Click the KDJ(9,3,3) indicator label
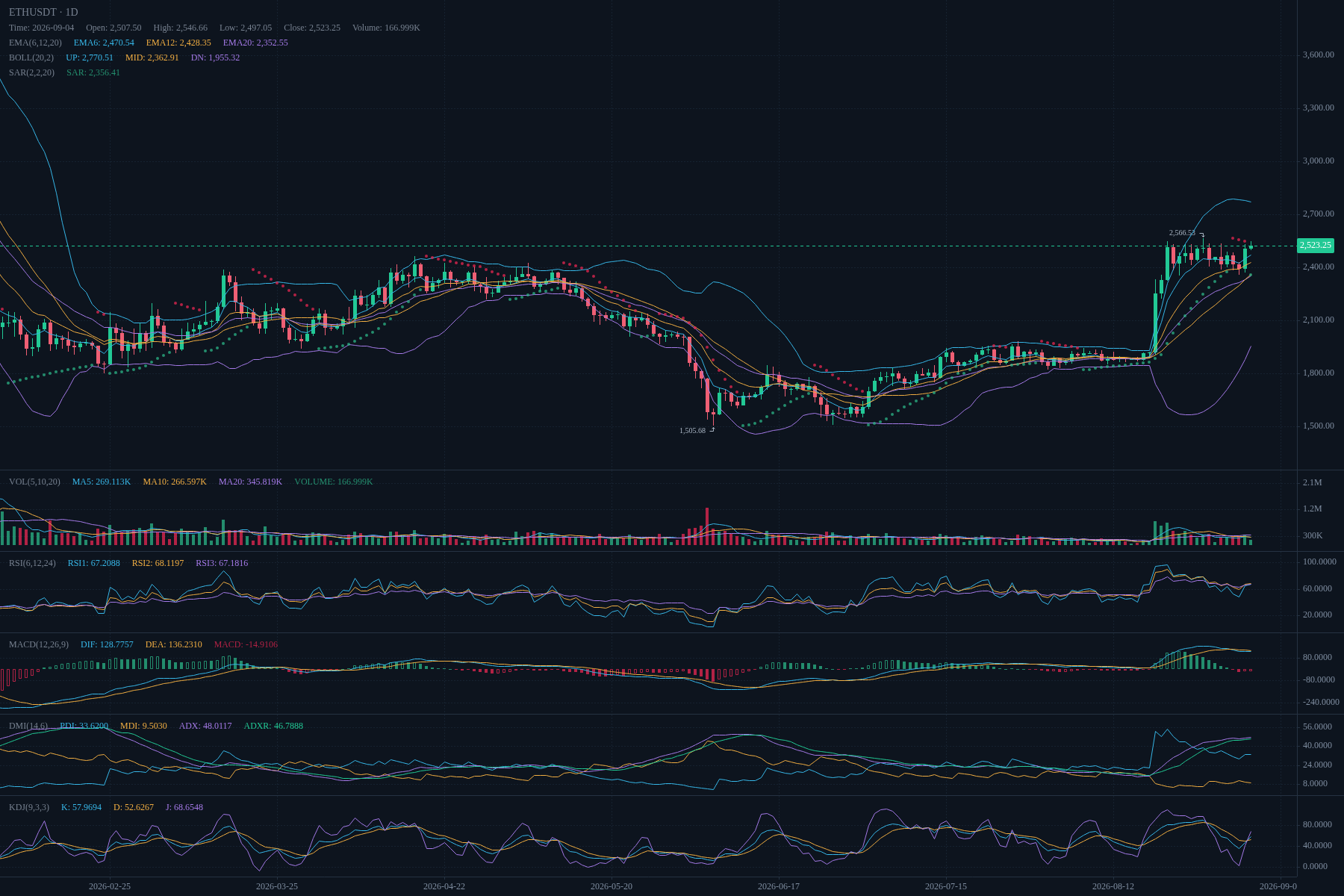Image resolution: width=1344 pixels, height=896 pixels. (29, 807)
